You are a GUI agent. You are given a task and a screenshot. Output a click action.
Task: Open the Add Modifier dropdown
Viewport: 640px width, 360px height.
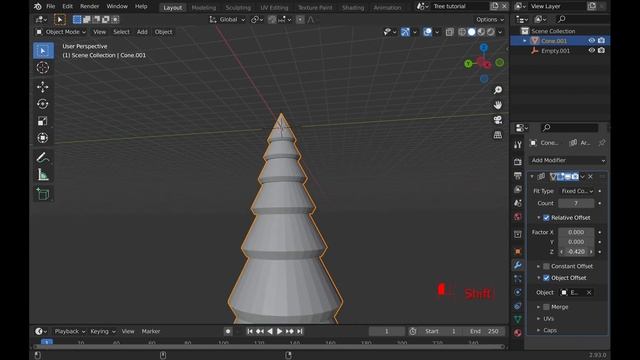568,160
